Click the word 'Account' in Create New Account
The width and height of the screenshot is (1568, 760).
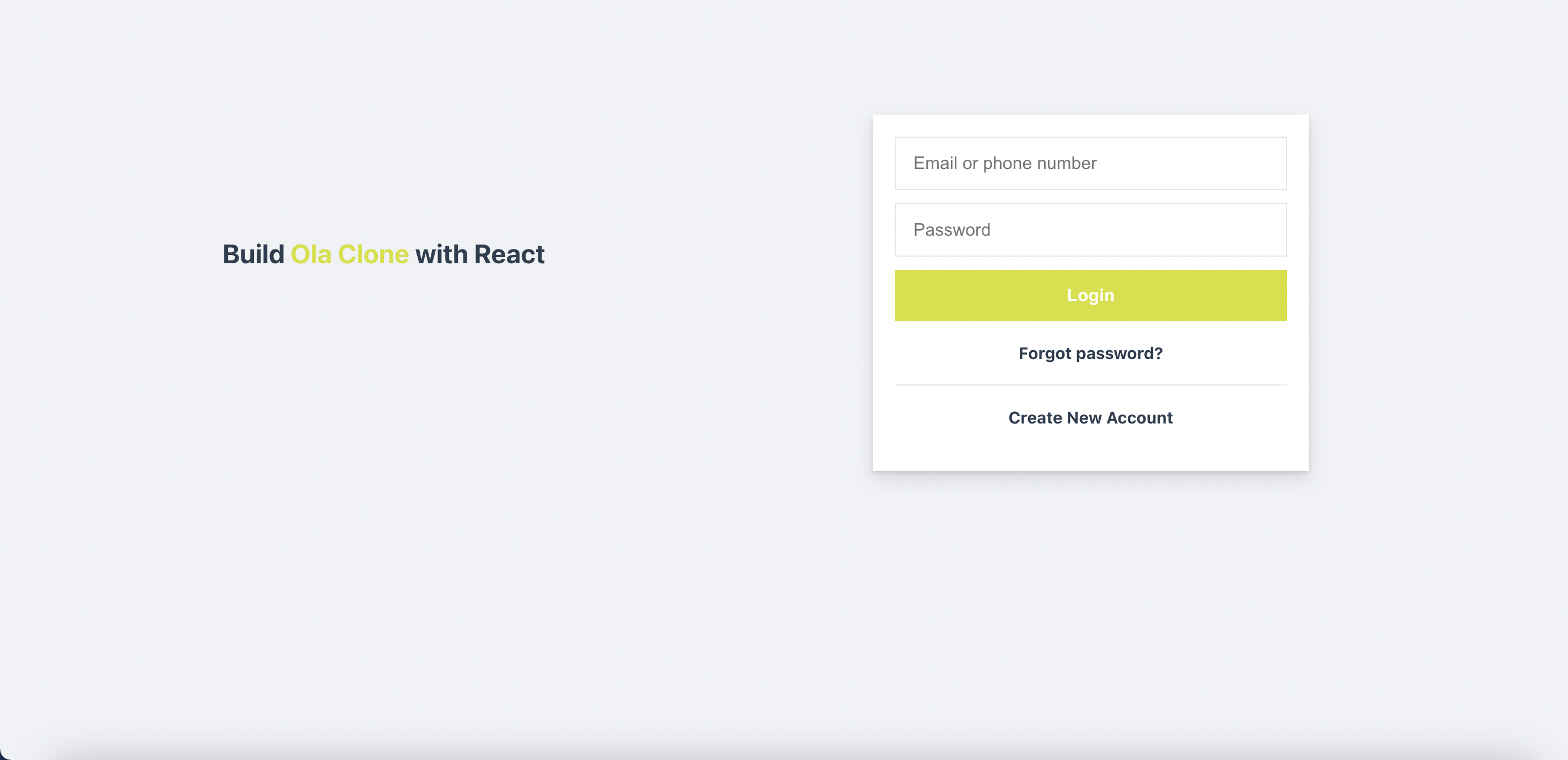point(1139,417)
